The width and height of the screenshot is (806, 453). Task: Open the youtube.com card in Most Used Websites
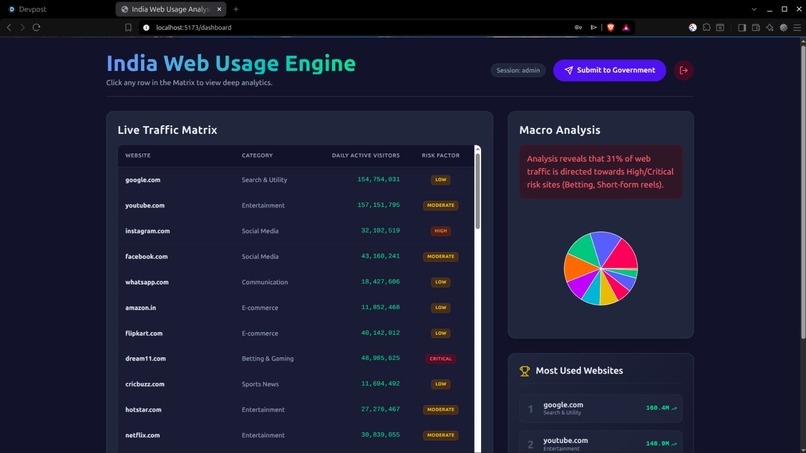click(x=600, y=443)
